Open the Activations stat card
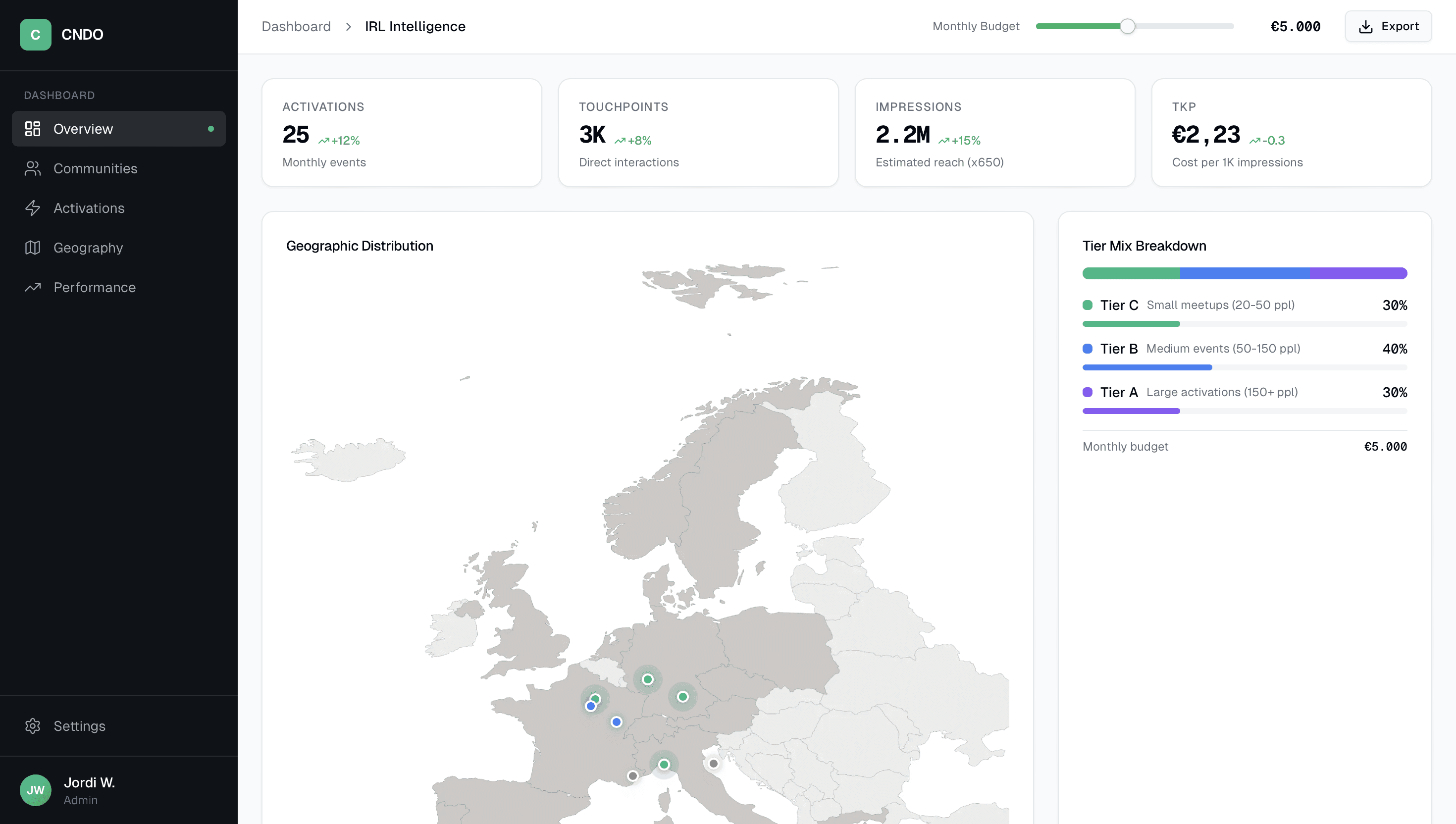The image size is (1456, 824). point(401,133)
